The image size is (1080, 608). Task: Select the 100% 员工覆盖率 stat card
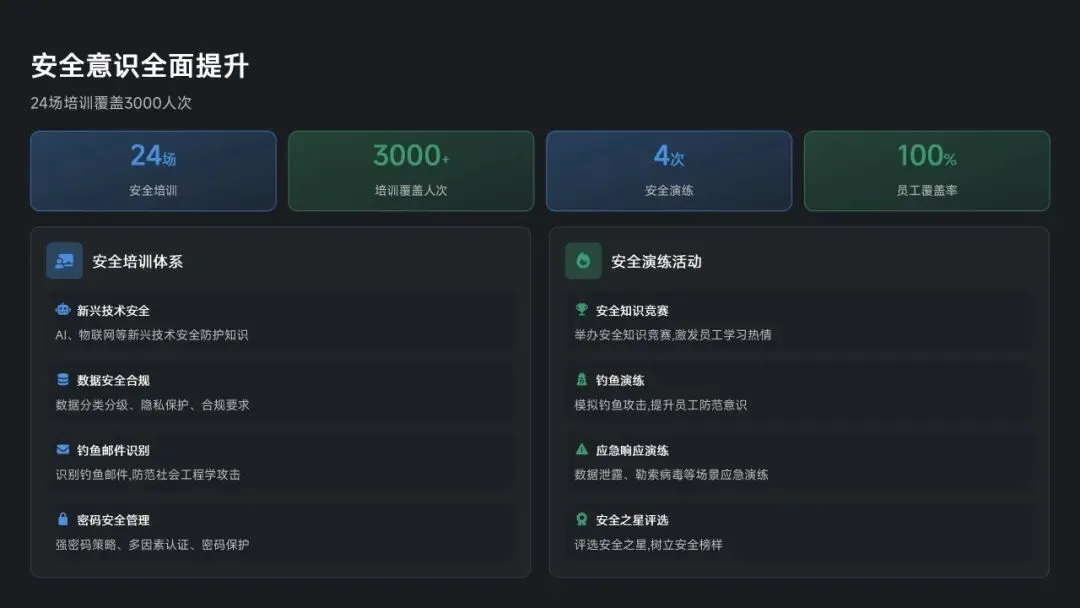927,171
